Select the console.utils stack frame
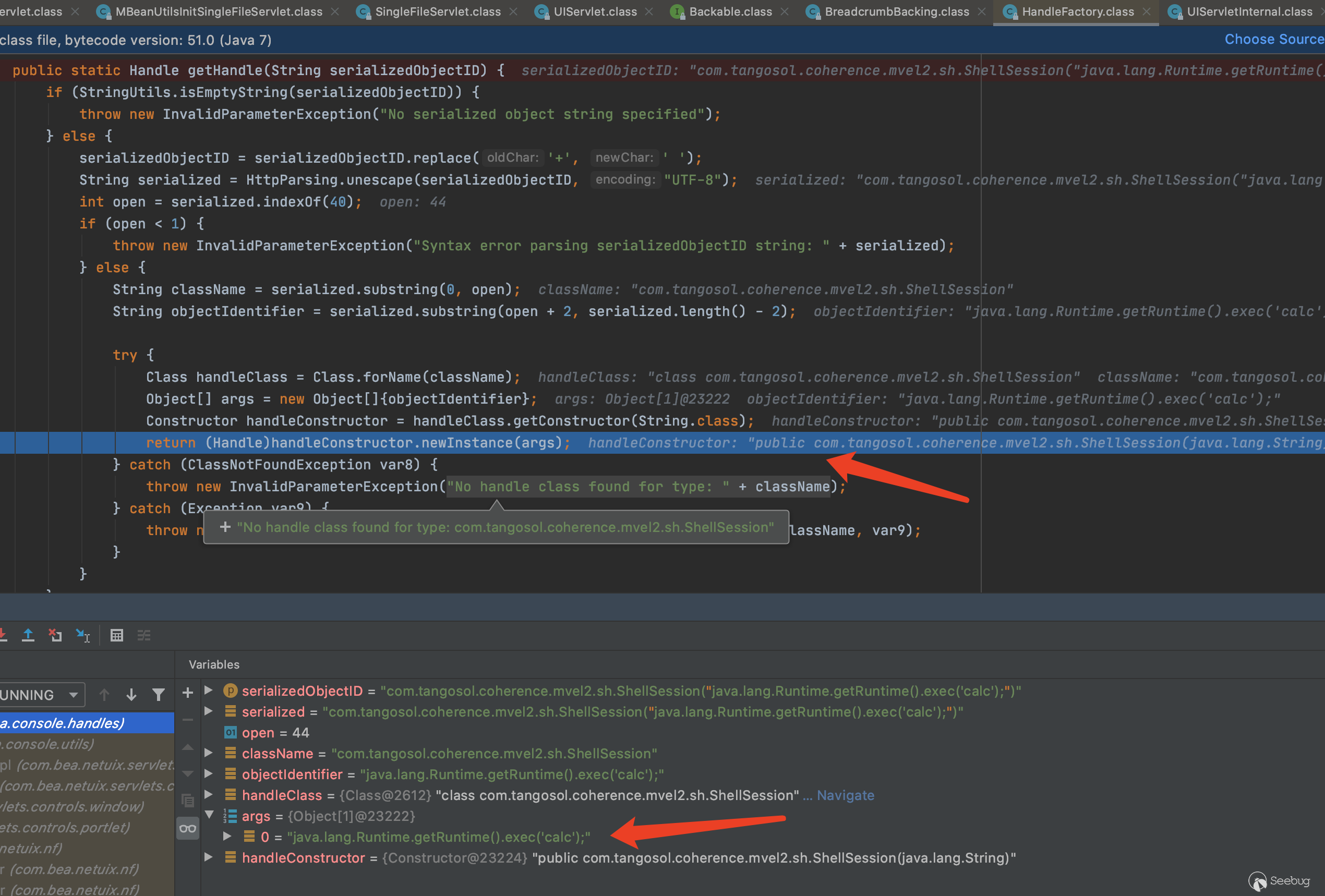 49,743
